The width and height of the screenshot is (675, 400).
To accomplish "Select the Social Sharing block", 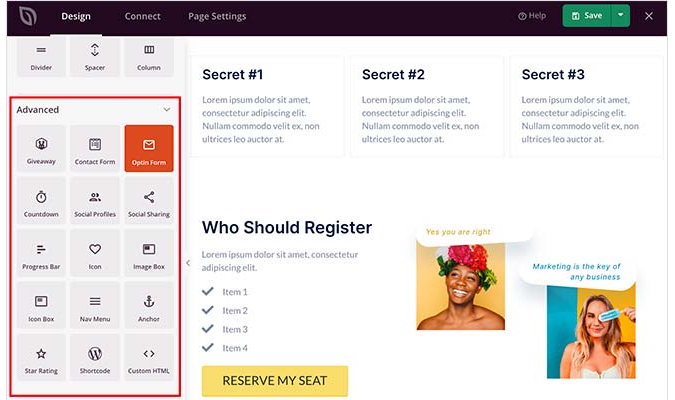I will click(x=148, y=201).
